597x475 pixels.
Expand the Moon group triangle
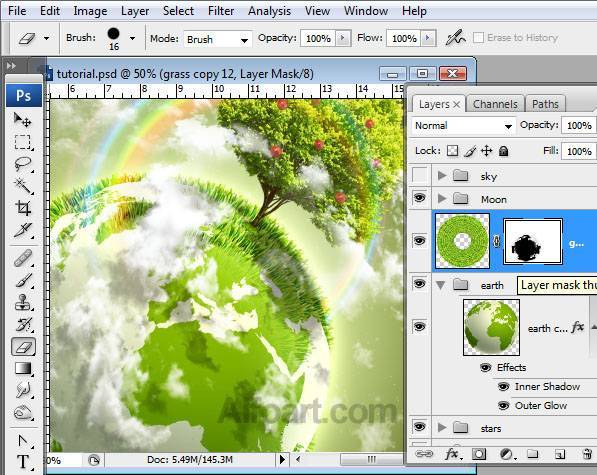point(442,198)
